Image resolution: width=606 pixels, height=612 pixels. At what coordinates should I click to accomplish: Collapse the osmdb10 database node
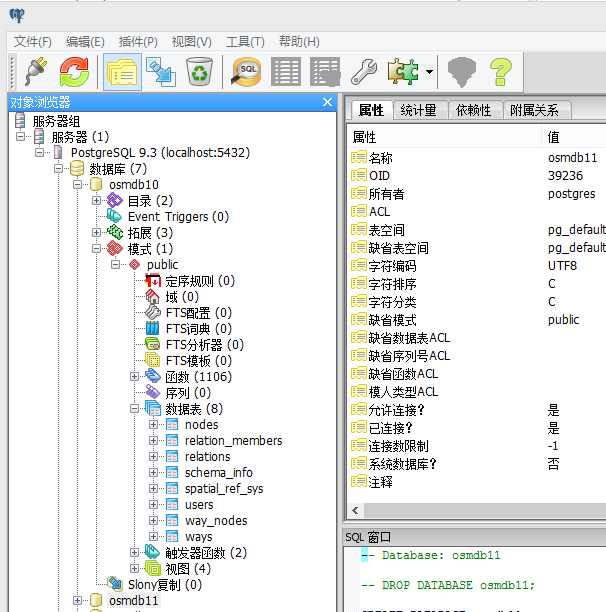77,184
